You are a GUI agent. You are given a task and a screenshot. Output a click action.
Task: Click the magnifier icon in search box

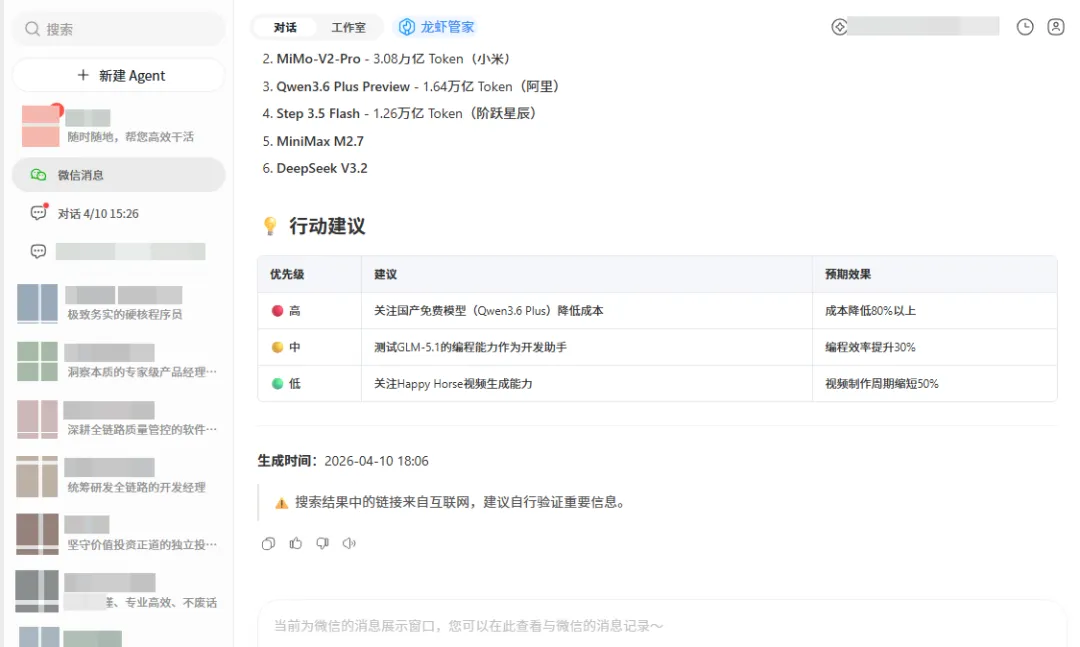click(32, 29)
